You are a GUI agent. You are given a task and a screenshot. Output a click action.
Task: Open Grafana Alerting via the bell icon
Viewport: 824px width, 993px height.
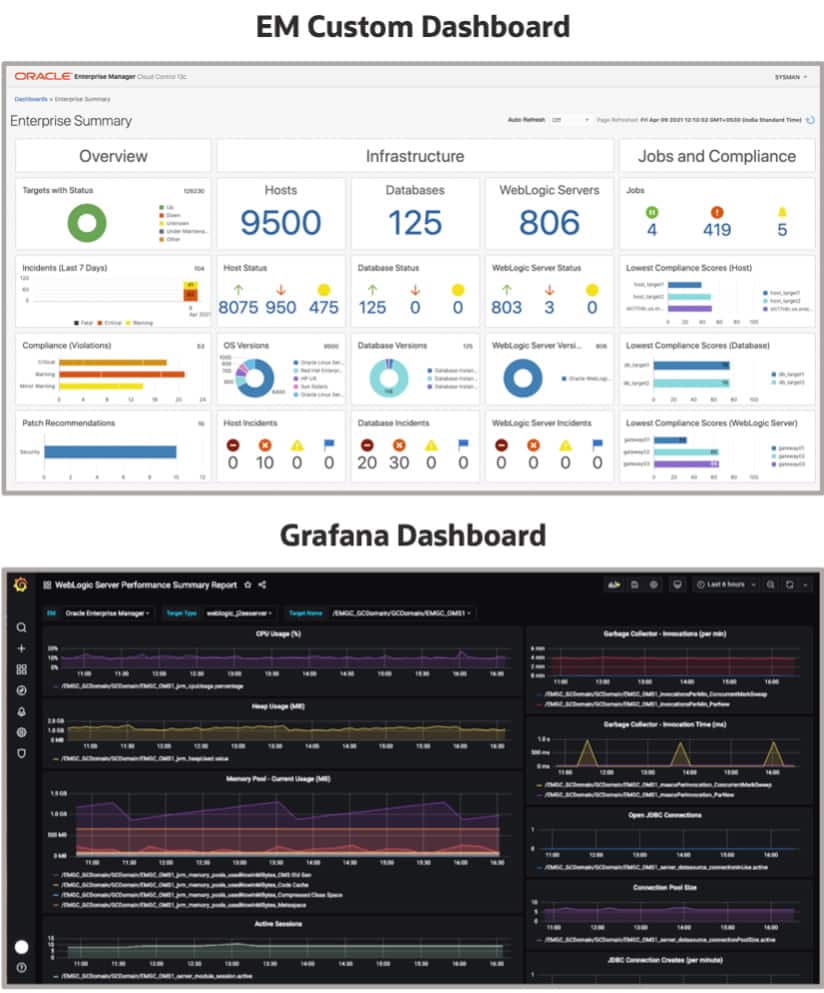(21, 708)
